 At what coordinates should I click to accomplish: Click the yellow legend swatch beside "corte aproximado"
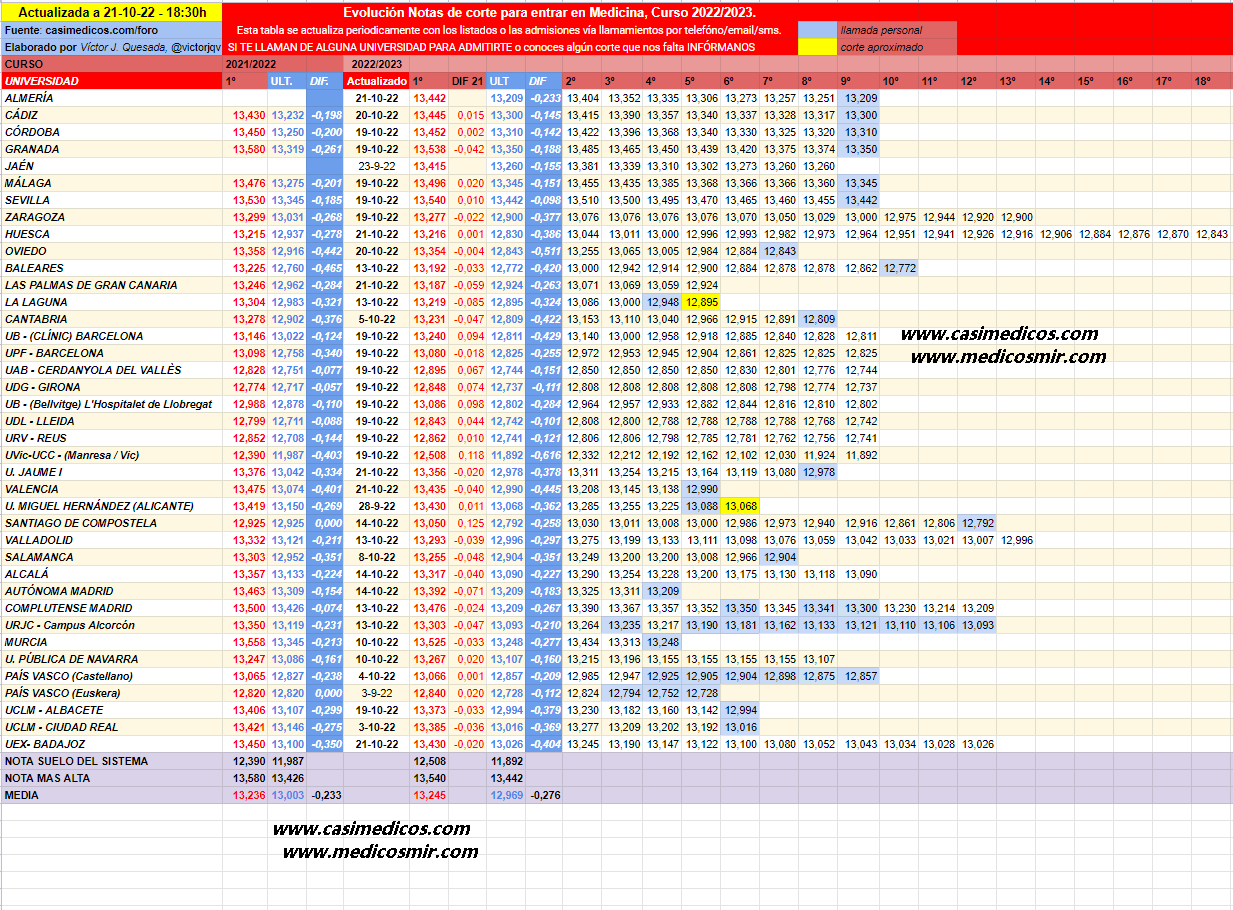click(817, 47)
